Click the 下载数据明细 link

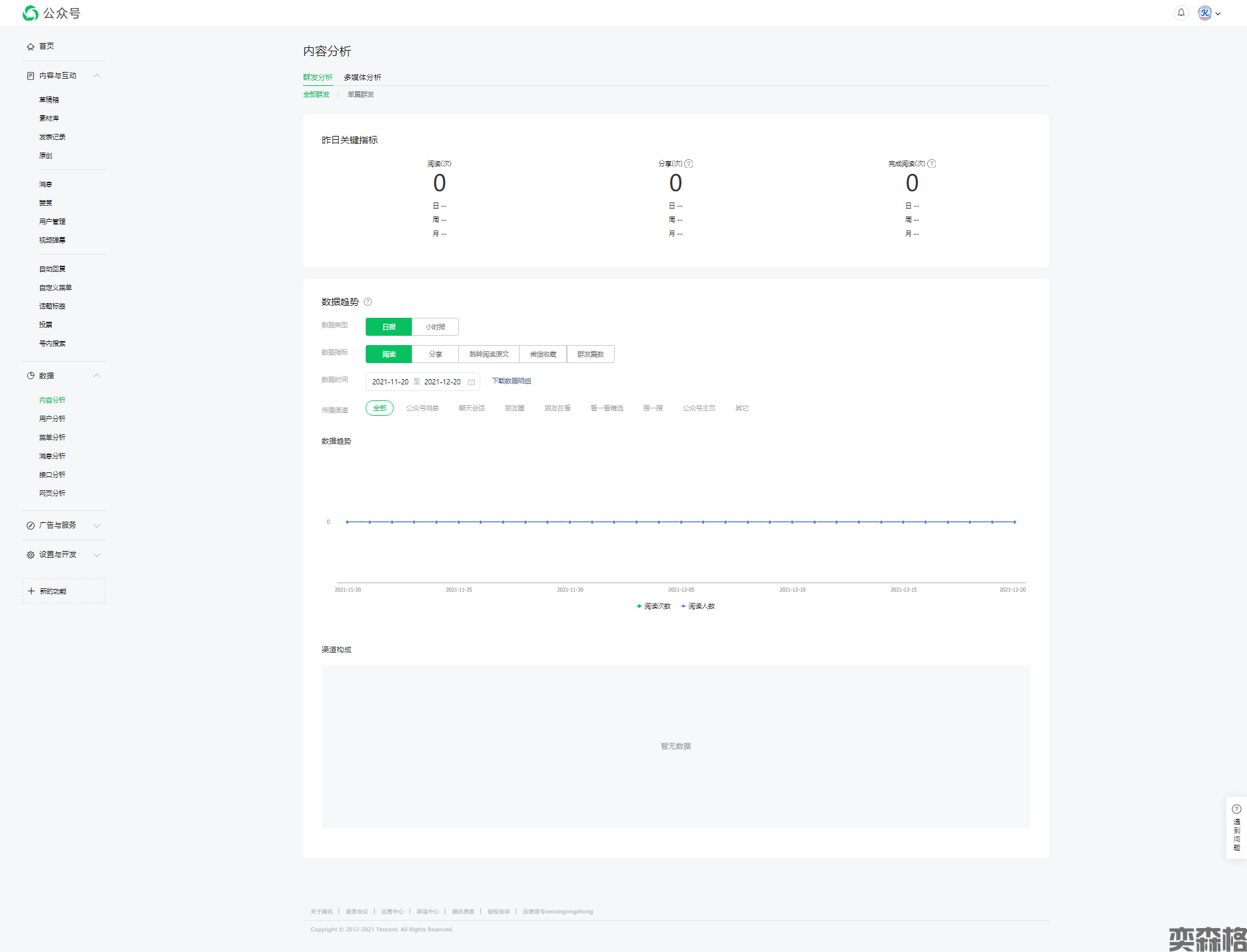pos(511,381)
